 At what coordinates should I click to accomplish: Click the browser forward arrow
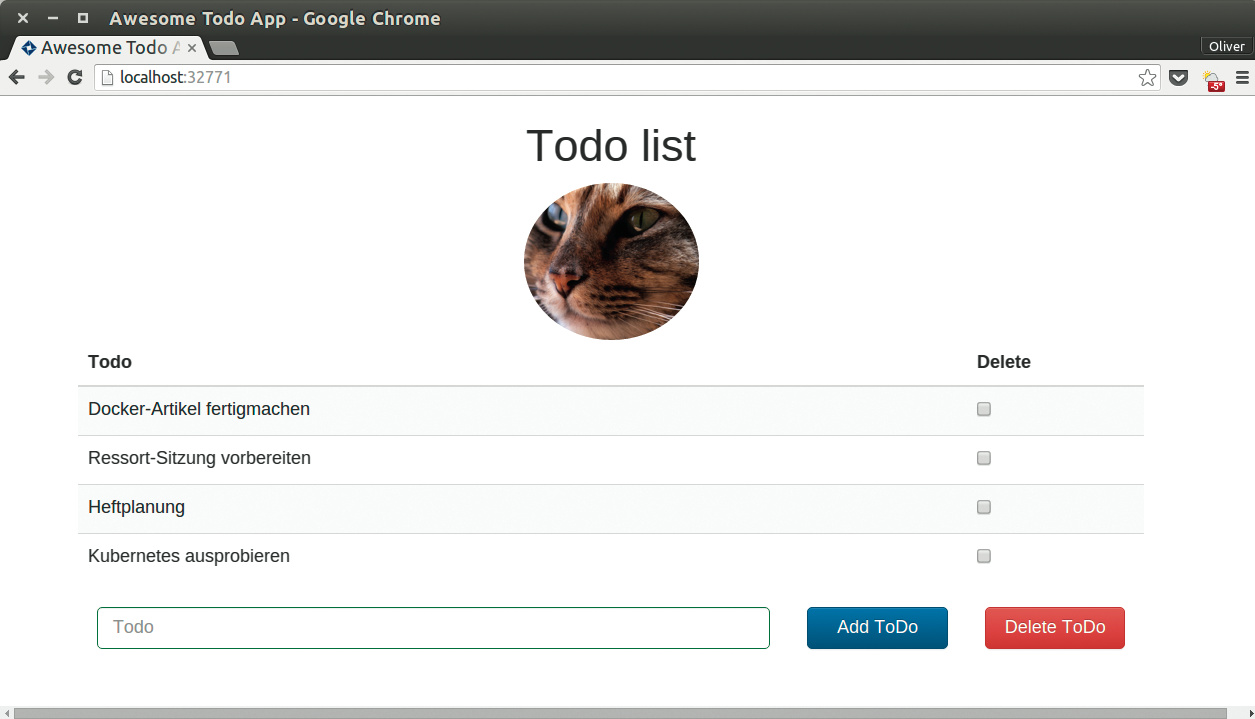[46, 77]
